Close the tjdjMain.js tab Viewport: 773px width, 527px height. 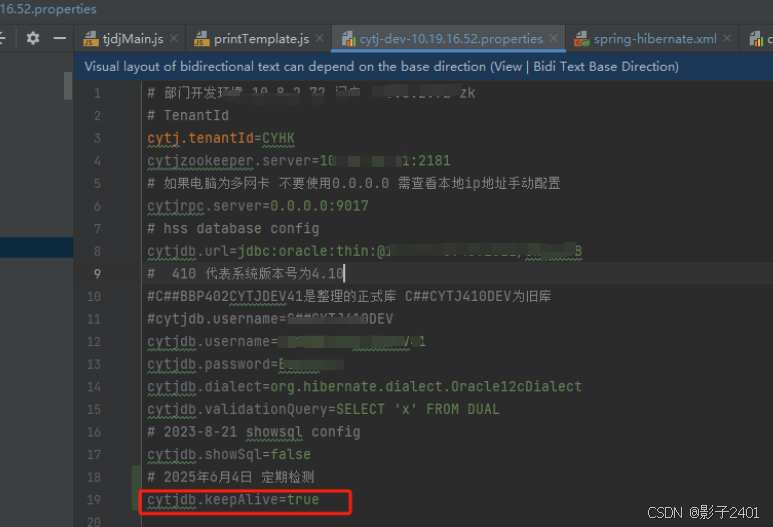(174, 38)
